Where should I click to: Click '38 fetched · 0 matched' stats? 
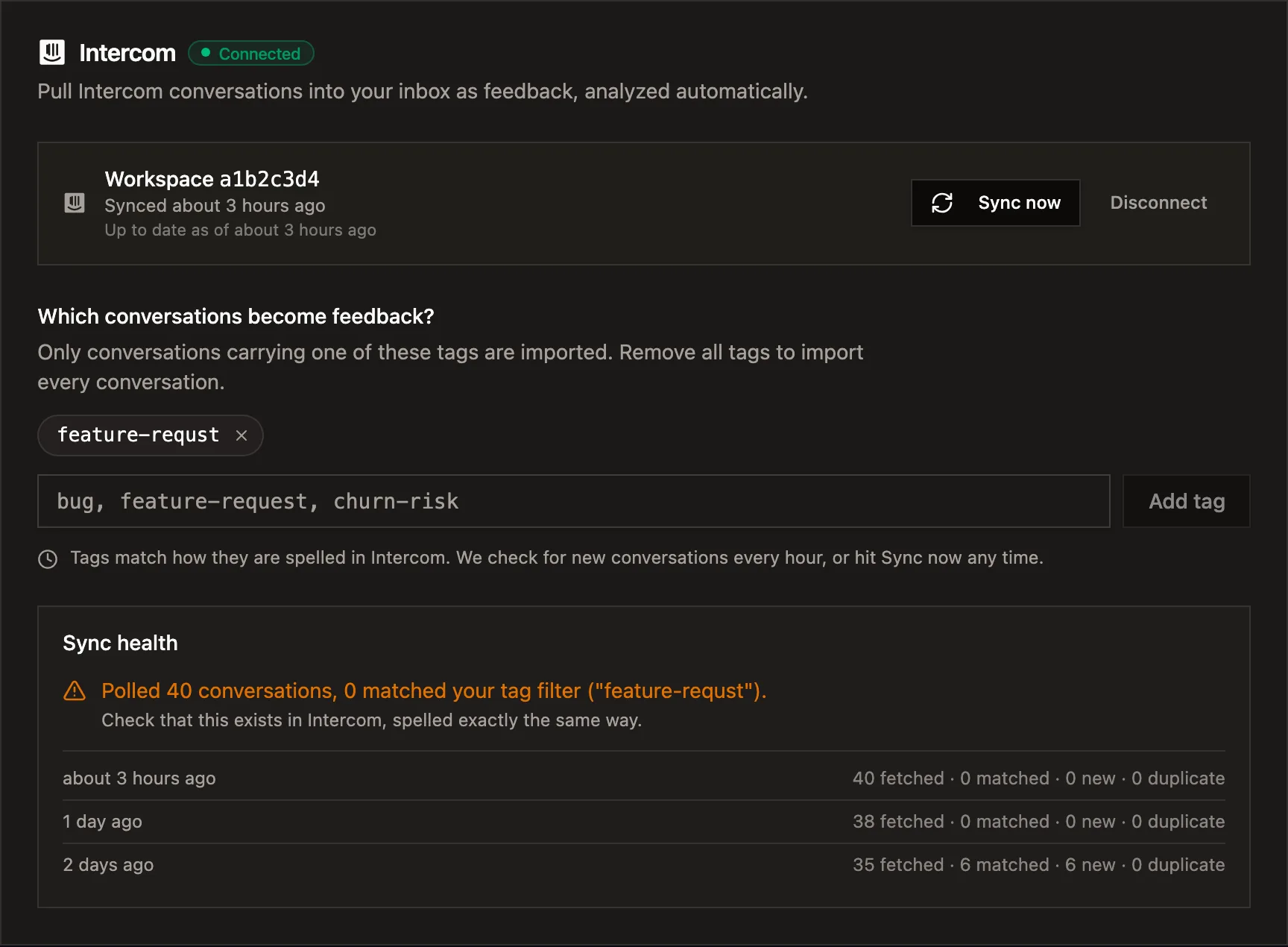(x=1038, y=822)
